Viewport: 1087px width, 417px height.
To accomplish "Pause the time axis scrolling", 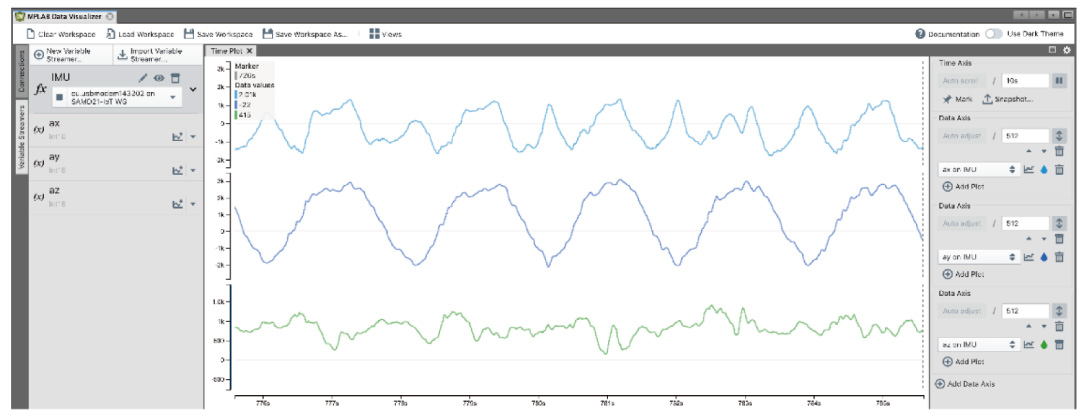I will tap(1059, 80).
